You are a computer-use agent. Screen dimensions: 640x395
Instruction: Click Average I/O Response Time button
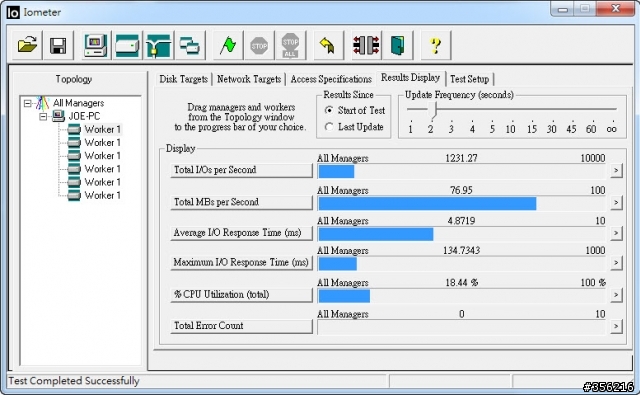[x=242, y=233]
